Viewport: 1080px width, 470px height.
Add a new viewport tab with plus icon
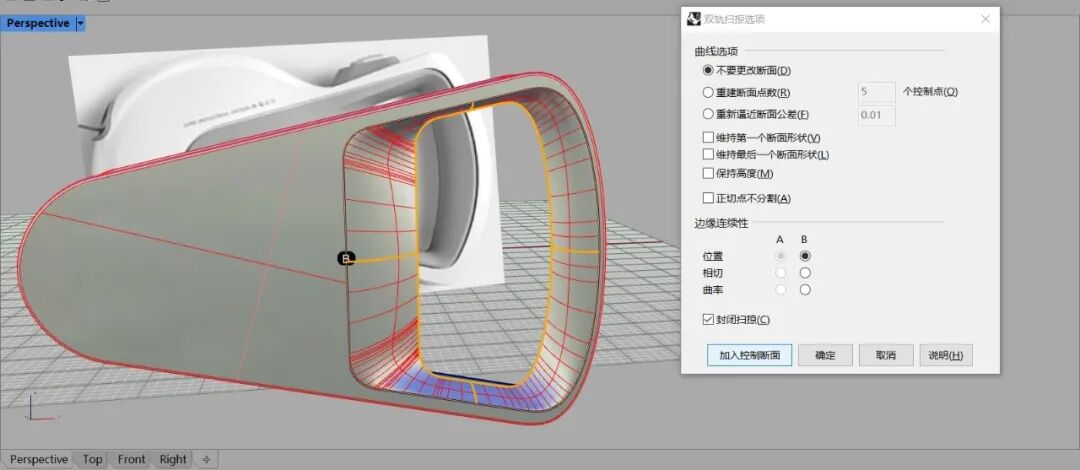pyautogui.click(x=205, y=459)
